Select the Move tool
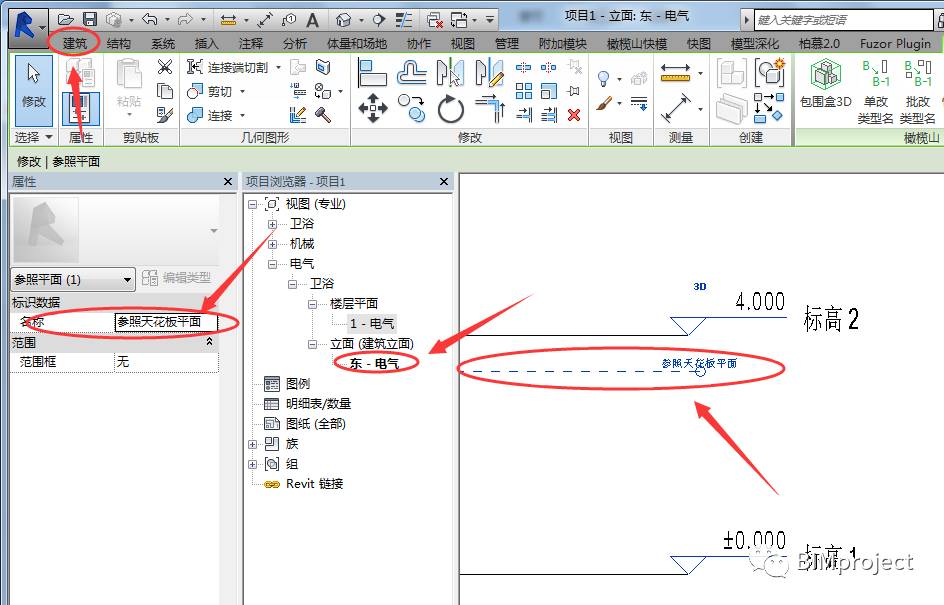This screenshot has height=605, width=944. pyautogui.click(x=373, y=109)
